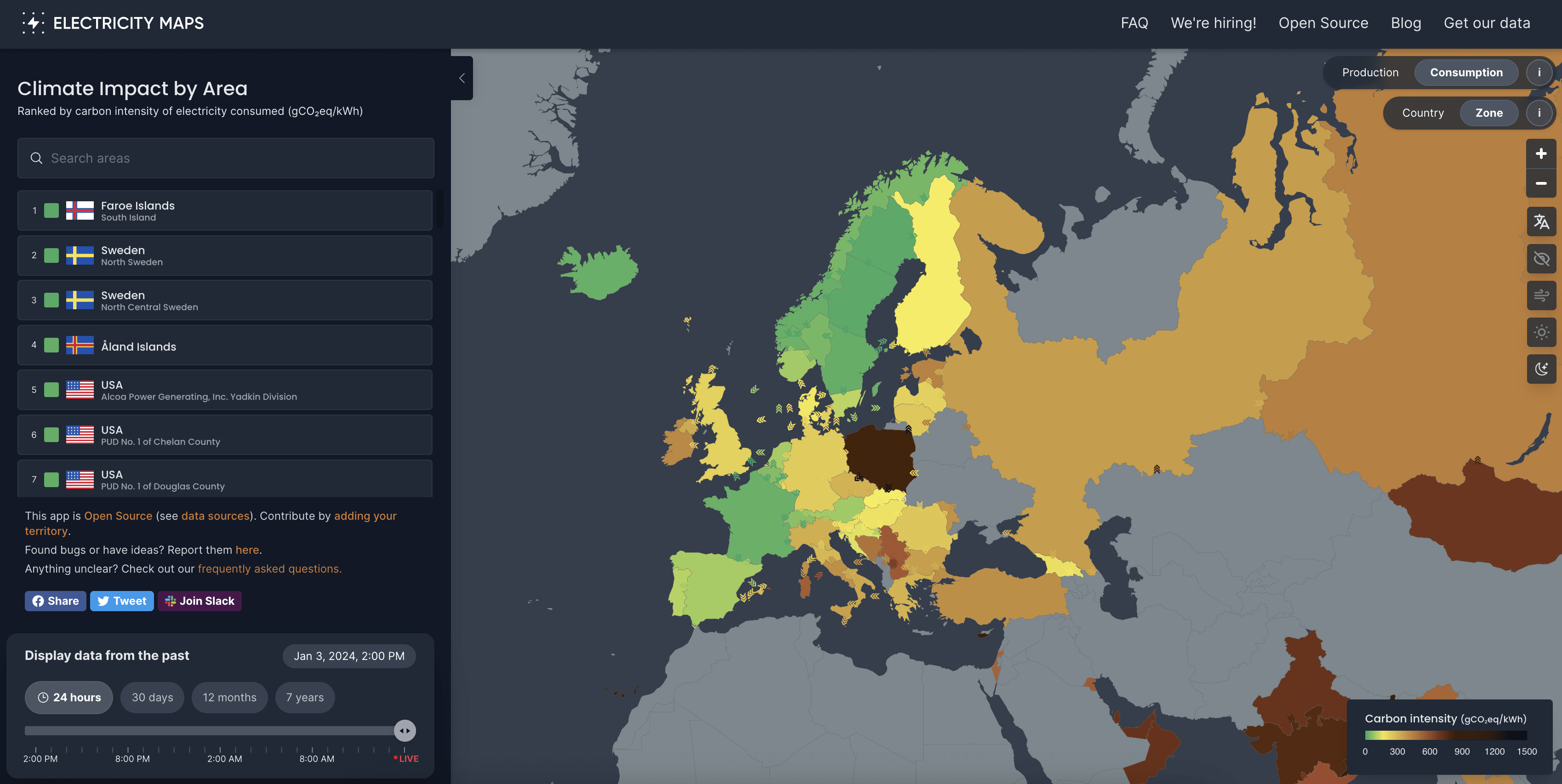The height and width of the screenshot is (784, 1562).
Task: Open the language selector
Action: tap(1541, 222)
